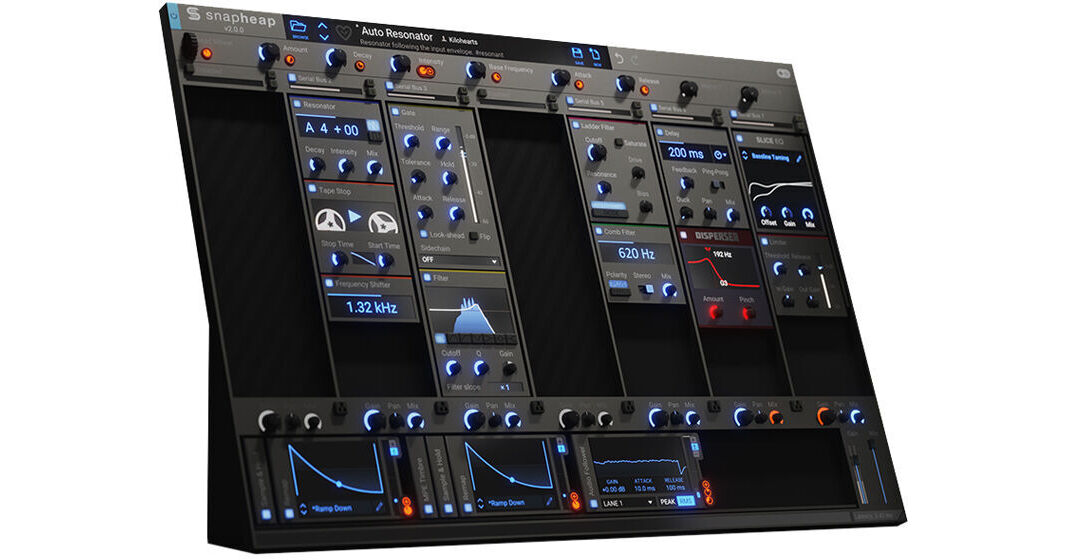This screenshot has width=1066, height=560.
Task: Open the preset browser folder icon
Action: coord(298,27)
